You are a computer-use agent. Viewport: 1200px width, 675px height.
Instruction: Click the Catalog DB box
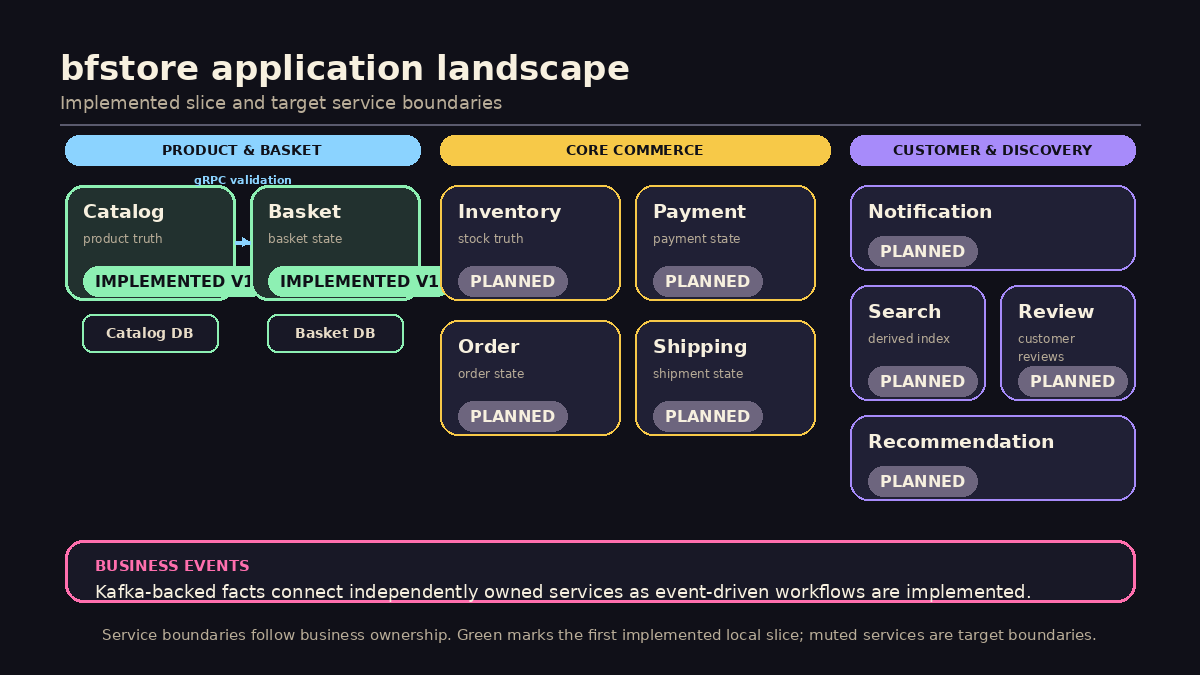pos(150,333)
